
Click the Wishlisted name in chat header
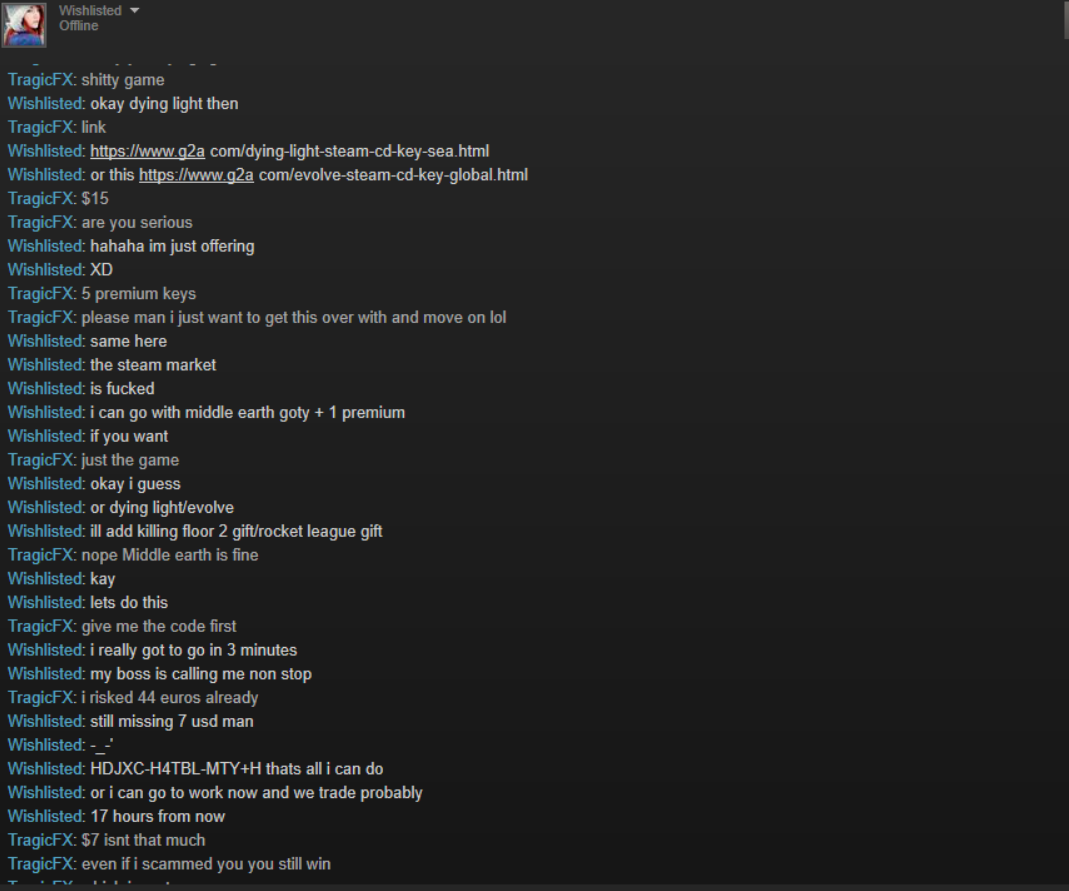click(x=90, y=10)
